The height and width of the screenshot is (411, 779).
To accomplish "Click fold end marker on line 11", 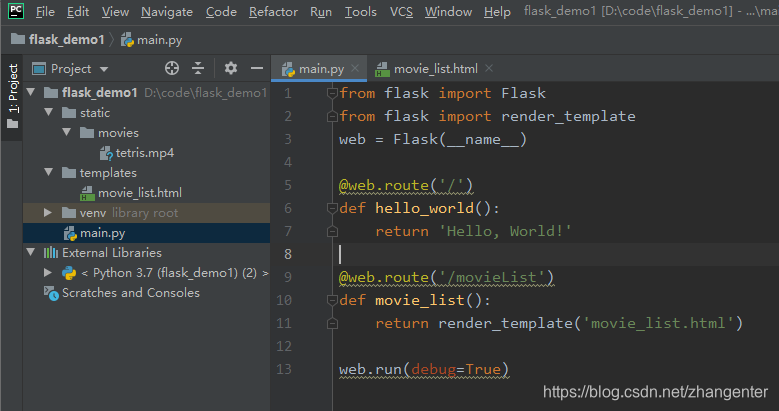I will coord(332,324).
